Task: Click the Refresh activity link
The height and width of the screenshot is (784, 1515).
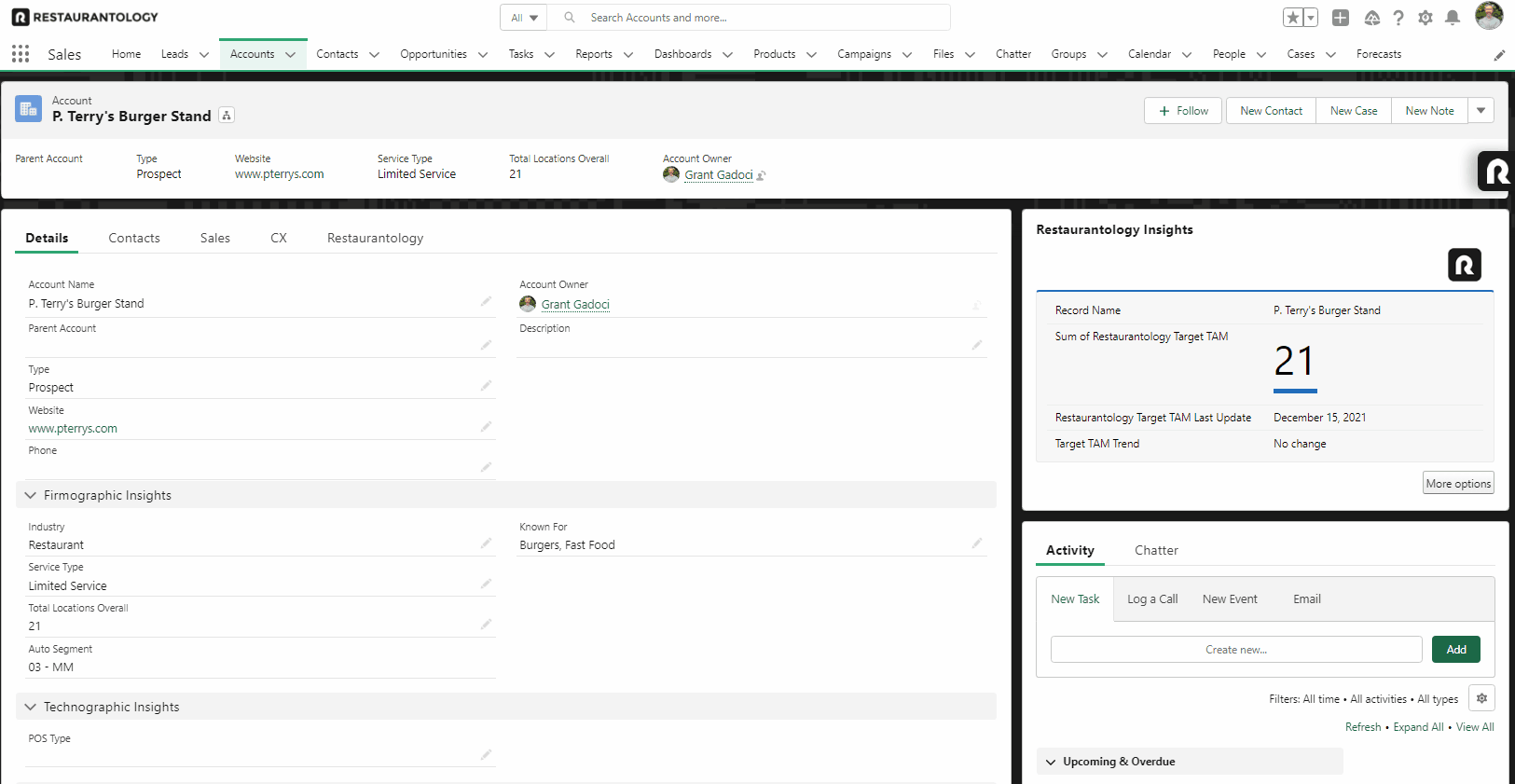Action: [x=1363, y=727]
